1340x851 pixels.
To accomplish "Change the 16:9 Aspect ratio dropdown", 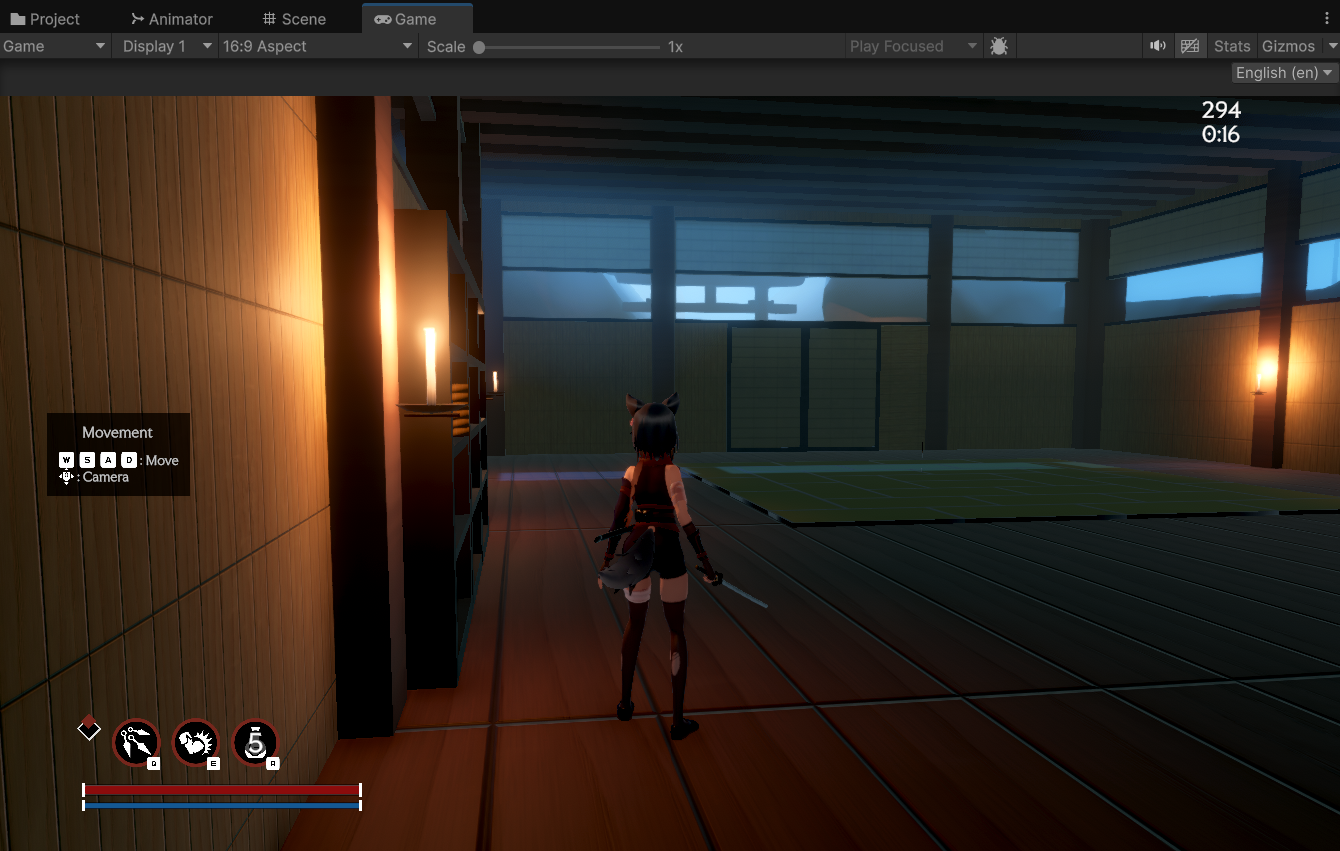I will (318, 46).
